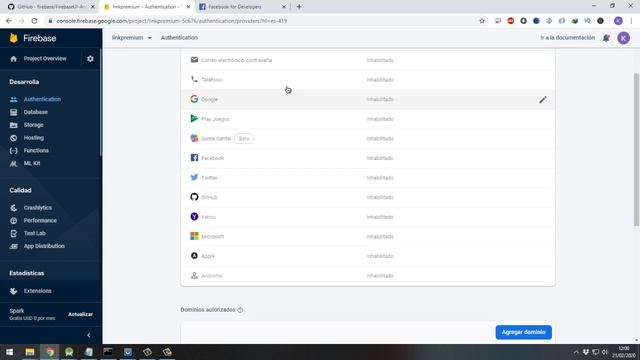Open the Chrome menu three dots

tap(631, 21)
